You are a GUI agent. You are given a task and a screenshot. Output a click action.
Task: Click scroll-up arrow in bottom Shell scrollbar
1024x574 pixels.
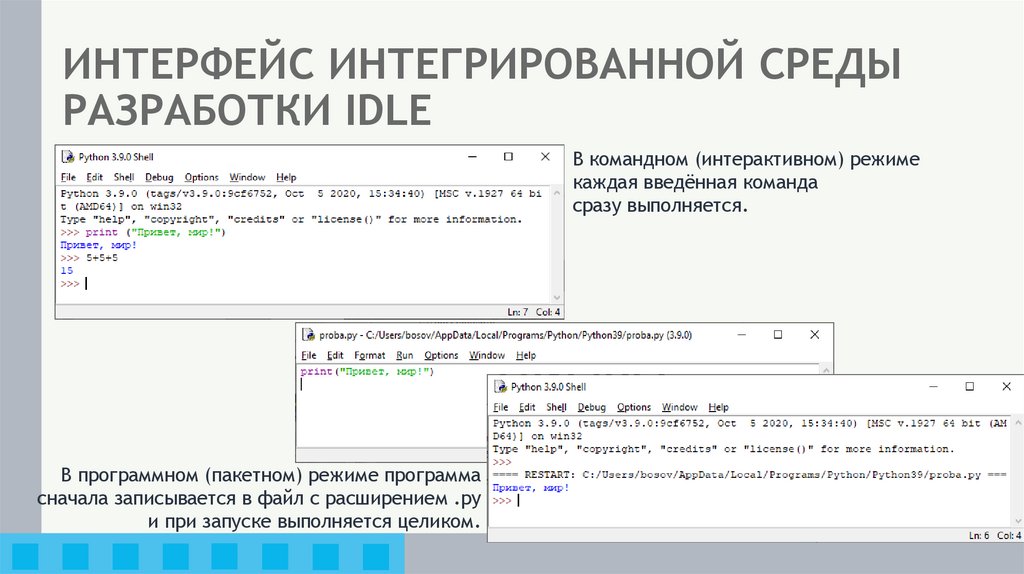point(1017,423)
